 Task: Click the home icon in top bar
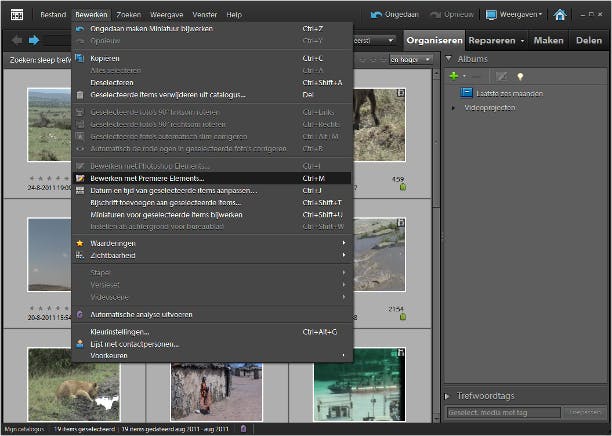pos(560,15)
